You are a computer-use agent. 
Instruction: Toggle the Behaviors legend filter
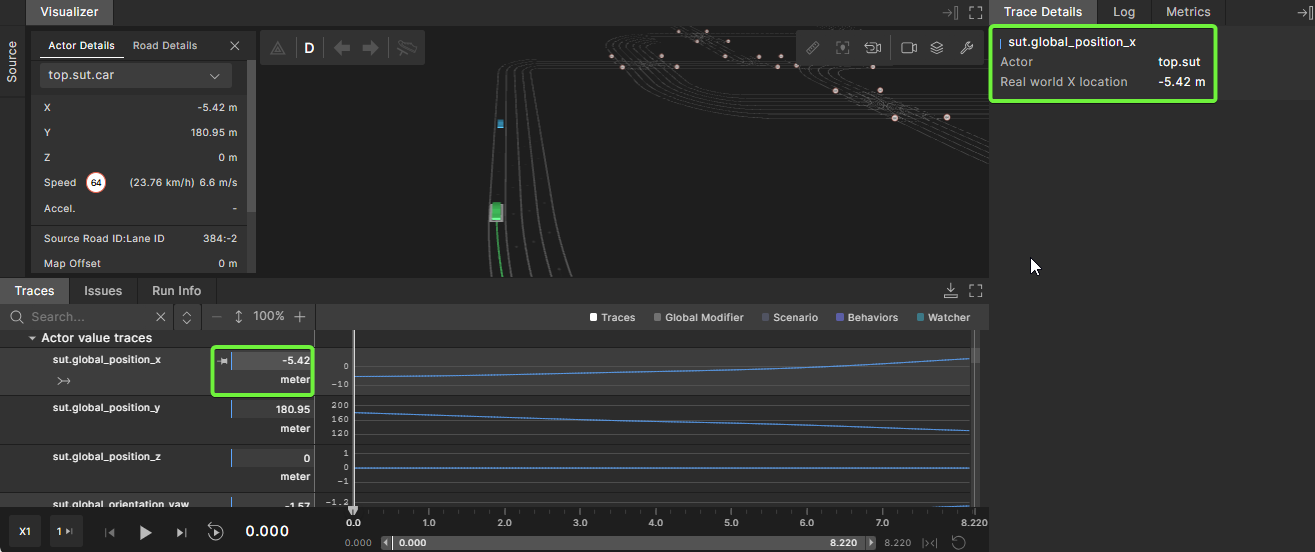866,318
